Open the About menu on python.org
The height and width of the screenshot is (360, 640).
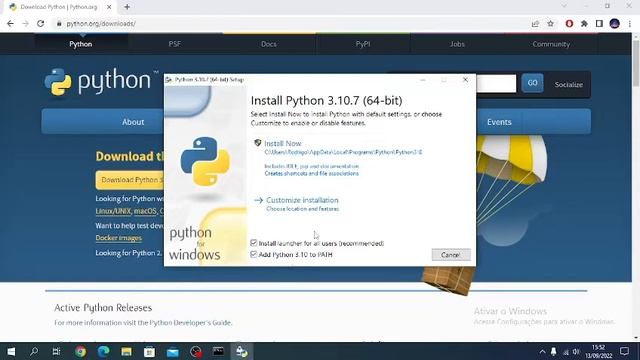point(133,122)
